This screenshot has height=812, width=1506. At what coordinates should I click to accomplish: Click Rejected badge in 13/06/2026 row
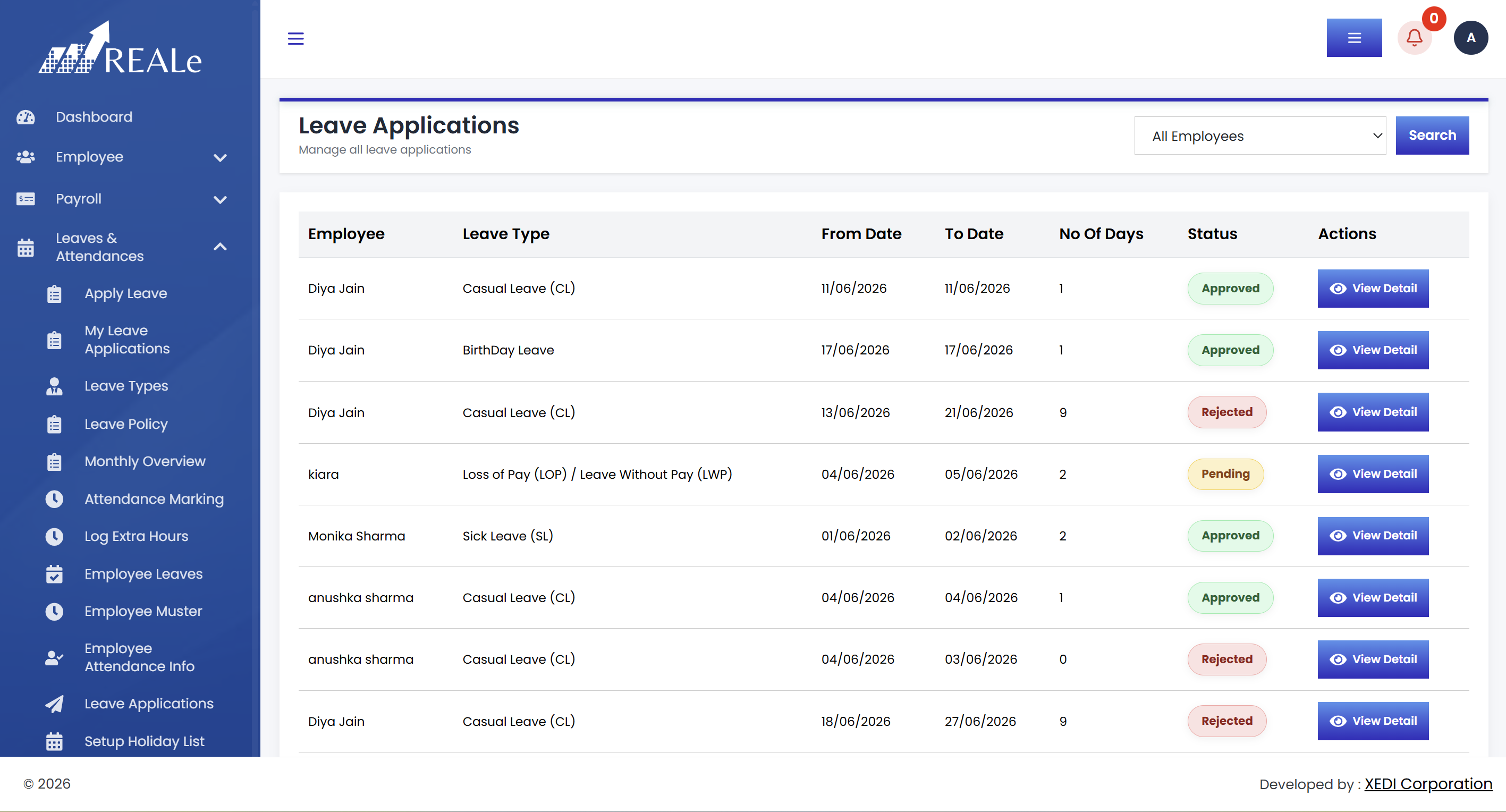click(x=1226, y=412)
